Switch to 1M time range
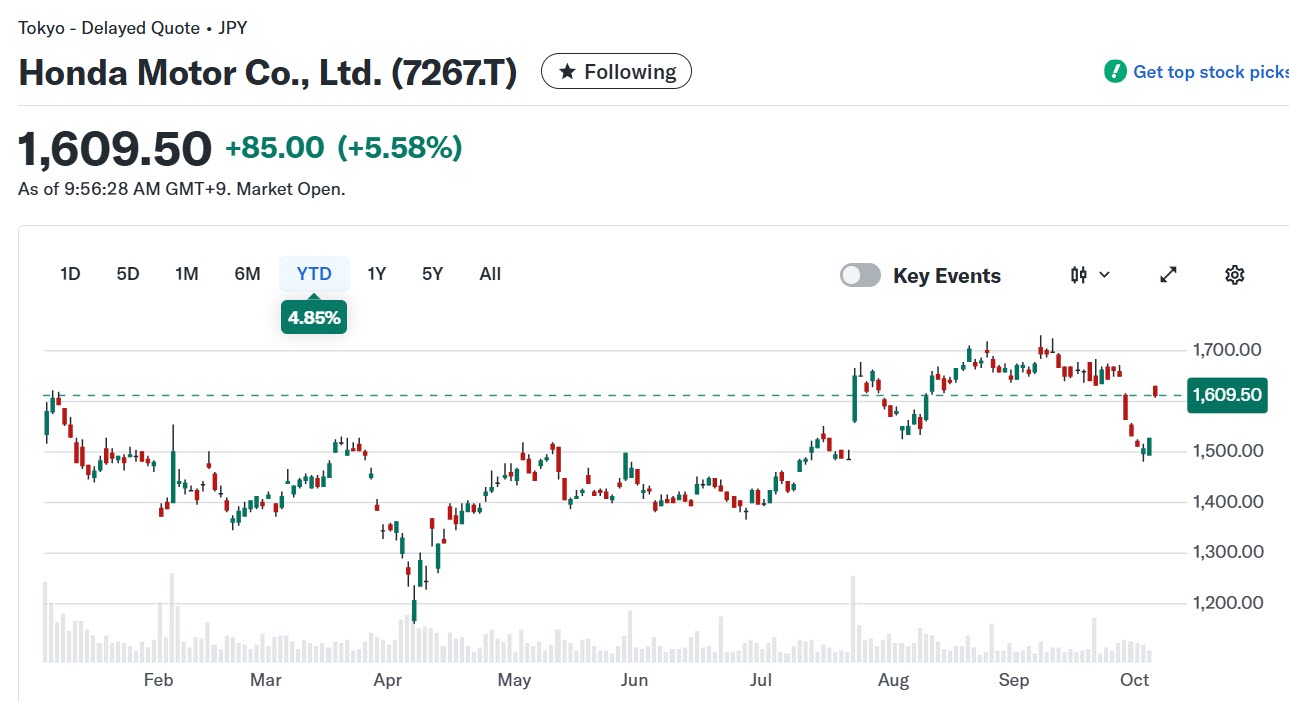This screenshot has height=702, width=1289. (x=187, y=274)
